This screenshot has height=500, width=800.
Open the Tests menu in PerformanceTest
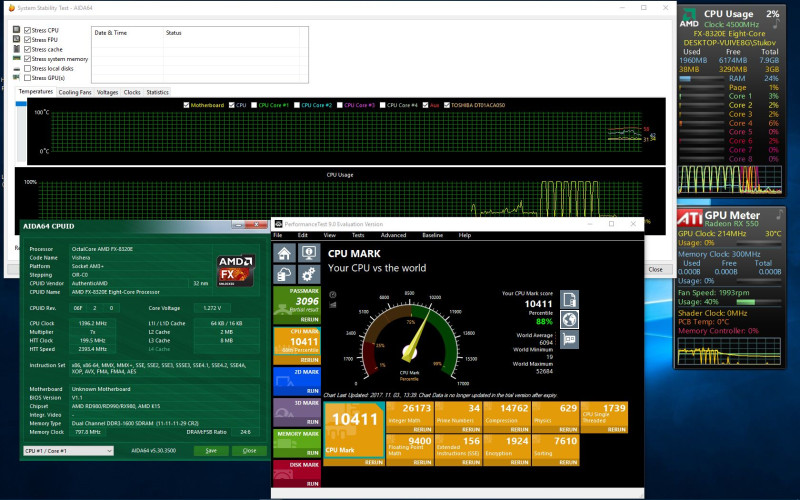(358, 235)
